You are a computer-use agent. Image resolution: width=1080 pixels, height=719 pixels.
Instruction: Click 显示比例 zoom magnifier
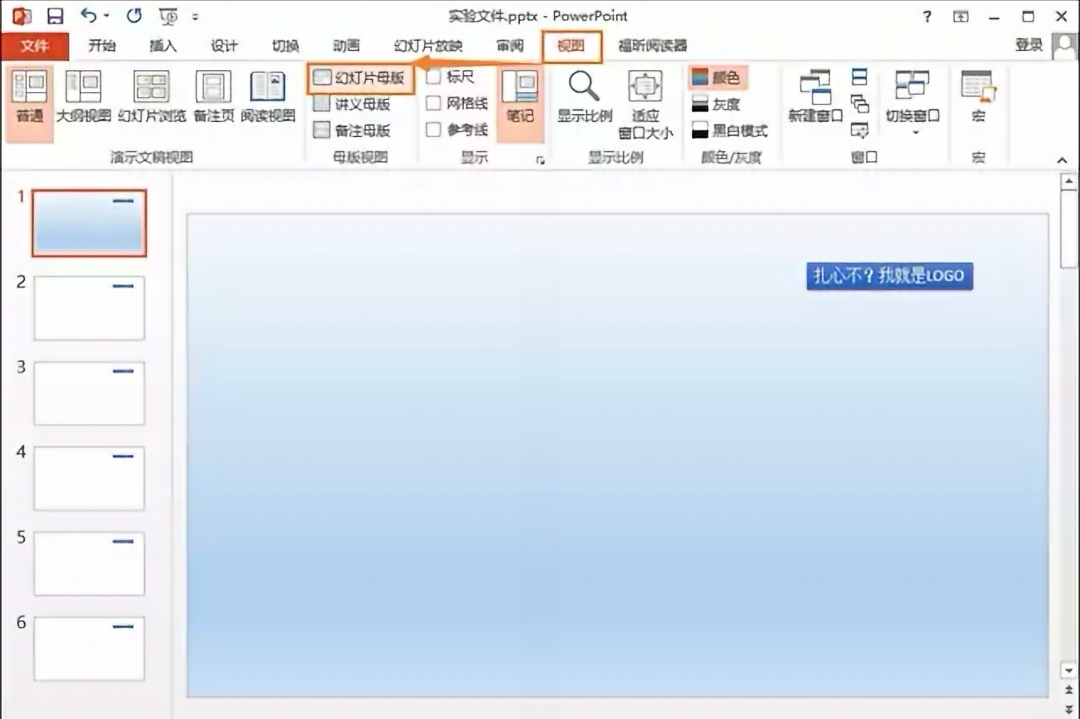(x=585, y=98)
